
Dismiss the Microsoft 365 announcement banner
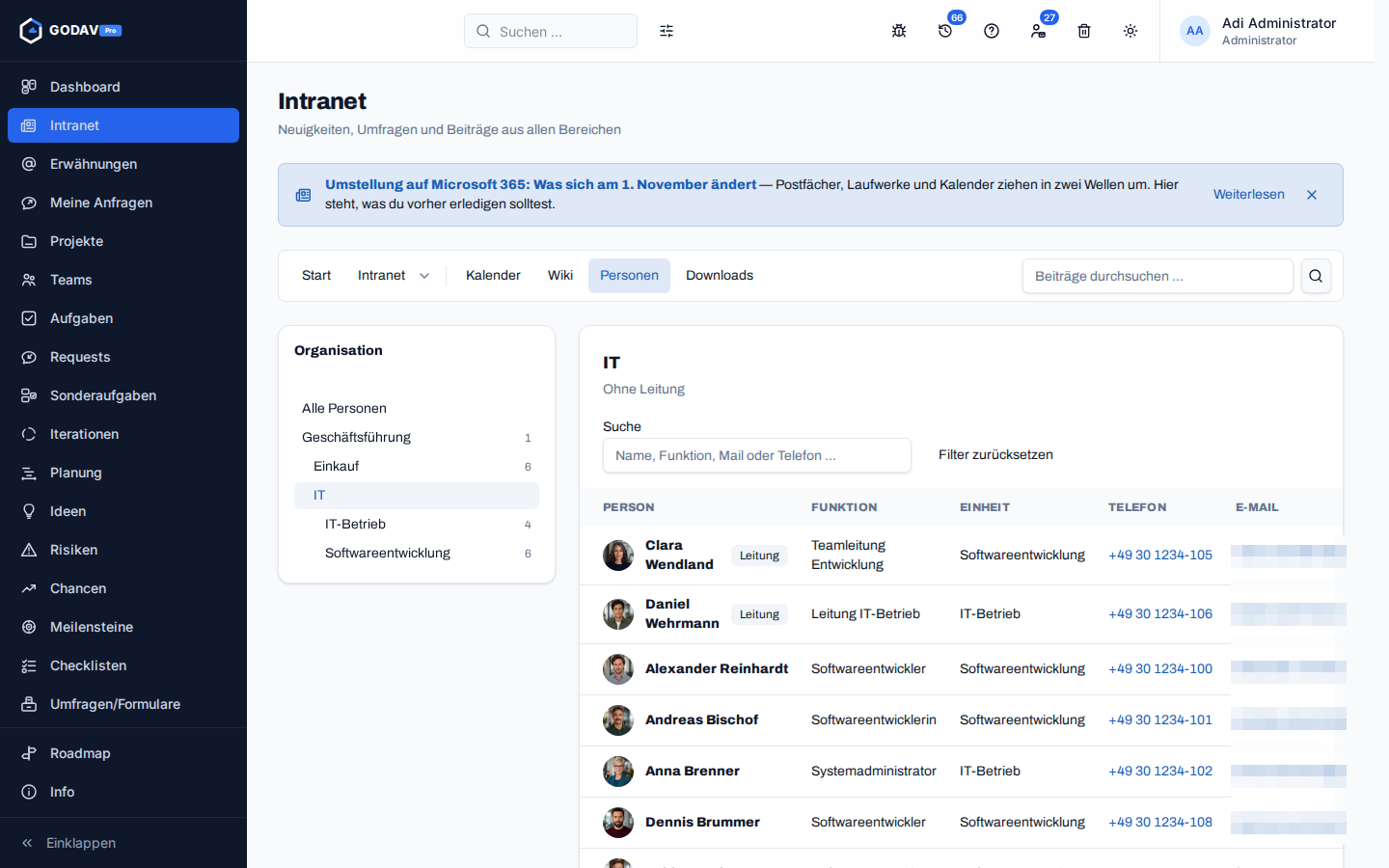1312,195
